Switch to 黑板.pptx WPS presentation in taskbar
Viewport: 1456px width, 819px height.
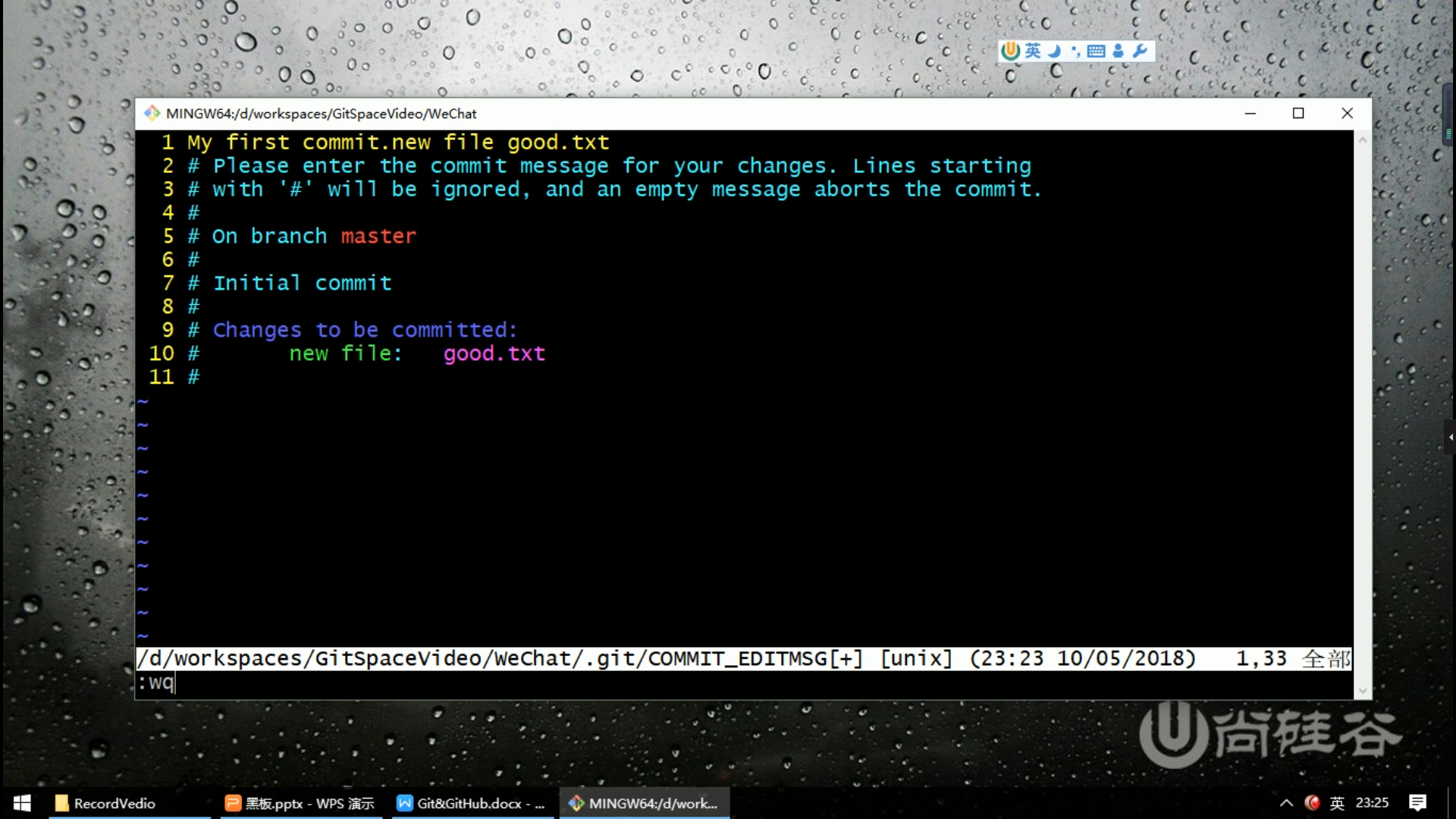(x=300, y=803)
